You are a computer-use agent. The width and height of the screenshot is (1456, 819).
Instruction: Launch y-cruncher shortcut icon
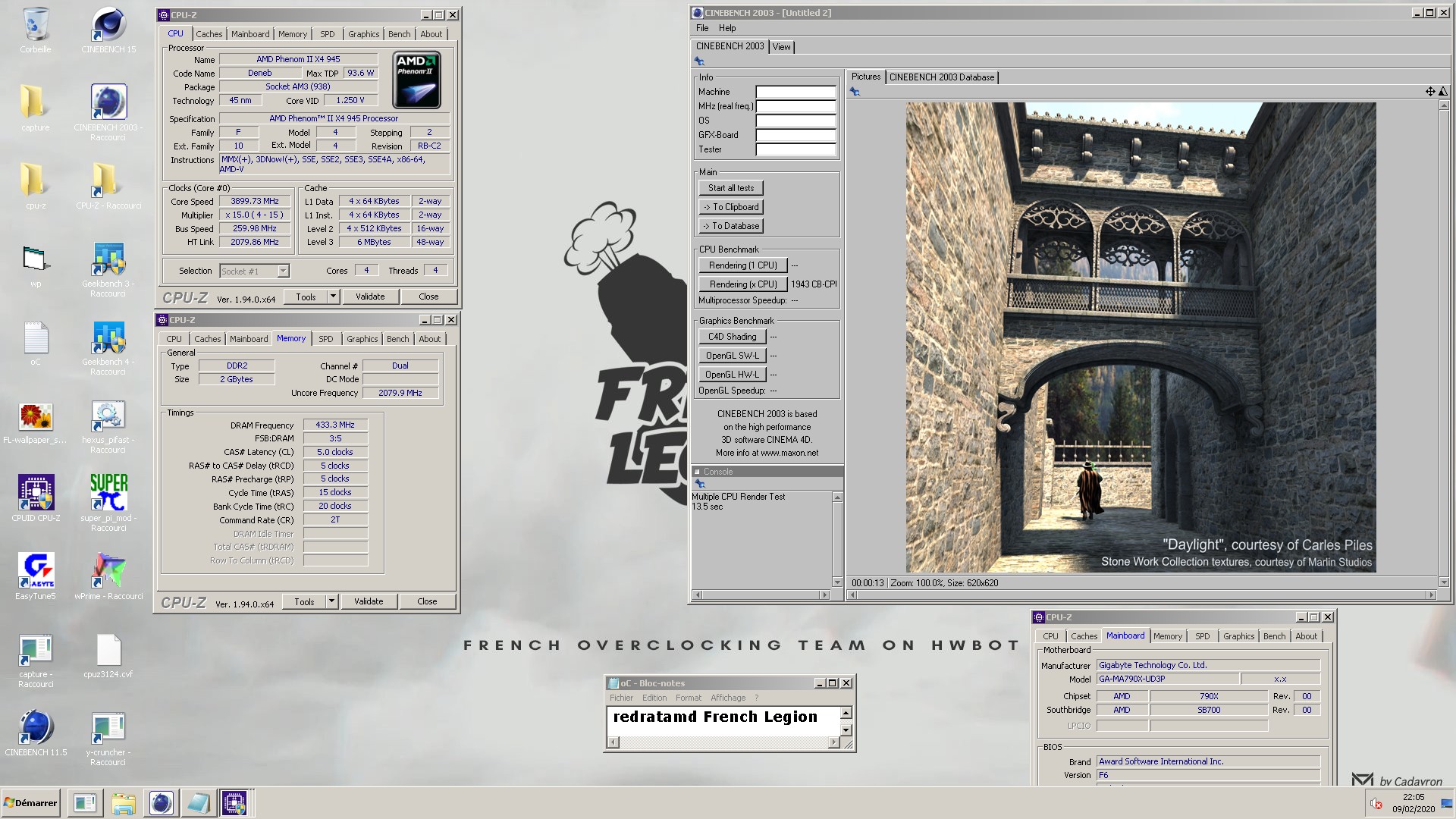tap(108, 728)
